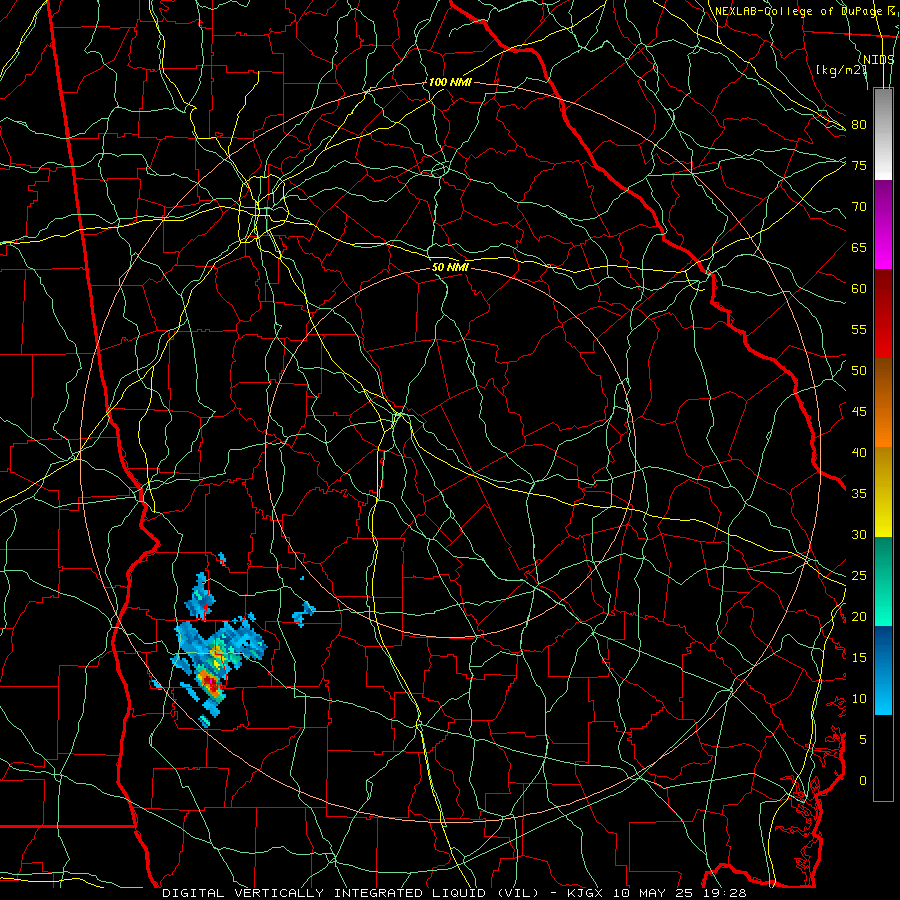Click the 25 value on the color scale
The height and width of the screenshot is (900, 900).
coord(859,576)
